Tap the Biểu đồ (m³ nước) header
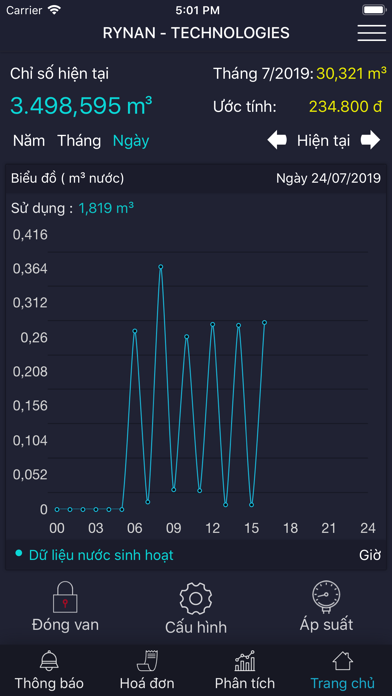The height and width of the screenshot is (696, 392). coord(67,178)
